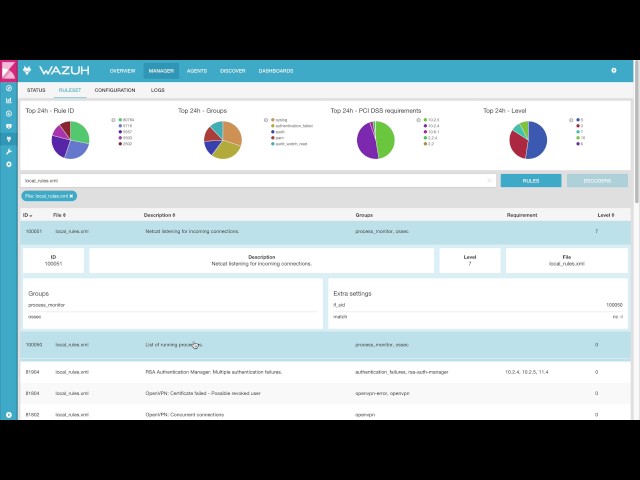Viewport: 640px width, 480px height.
Task: Click the orange slice of Groups pie
Action: tap(233, 133)
